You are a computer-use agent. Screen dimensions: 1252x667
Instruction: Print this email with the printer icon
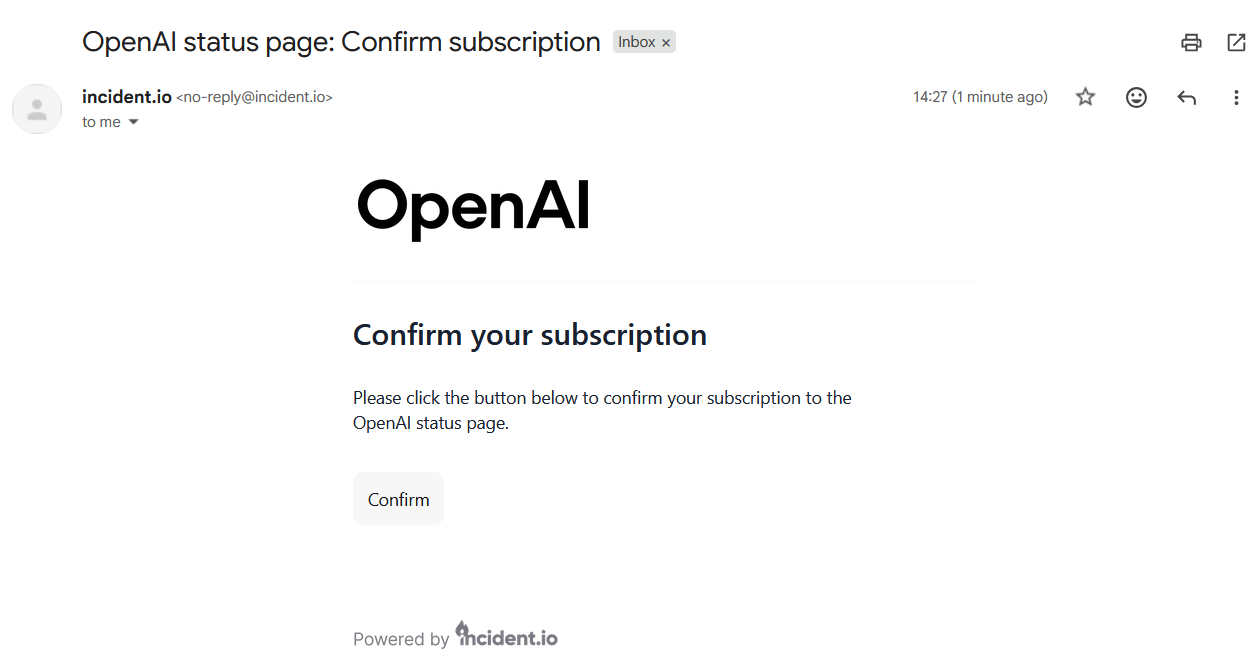coord(1190,42)
